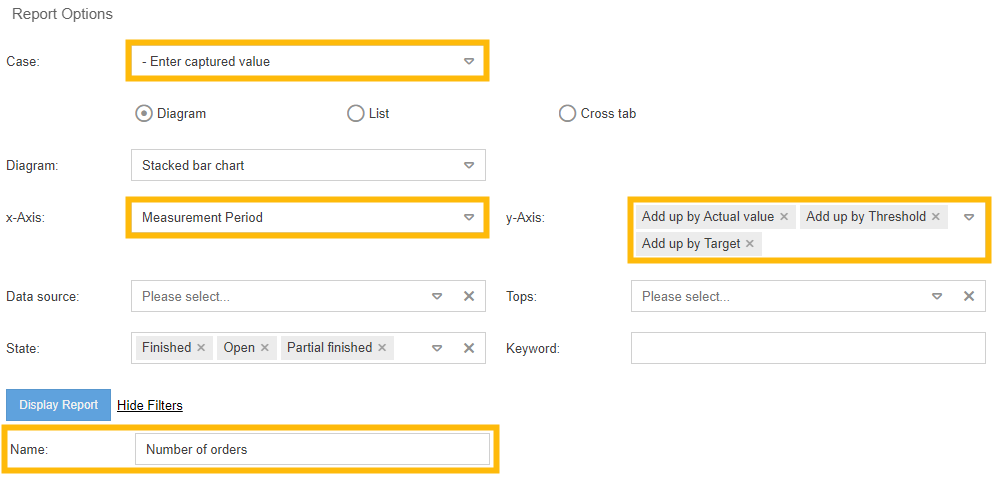Select the List radio option
Viewport: 994px width, 478px height.
point(355,114)
